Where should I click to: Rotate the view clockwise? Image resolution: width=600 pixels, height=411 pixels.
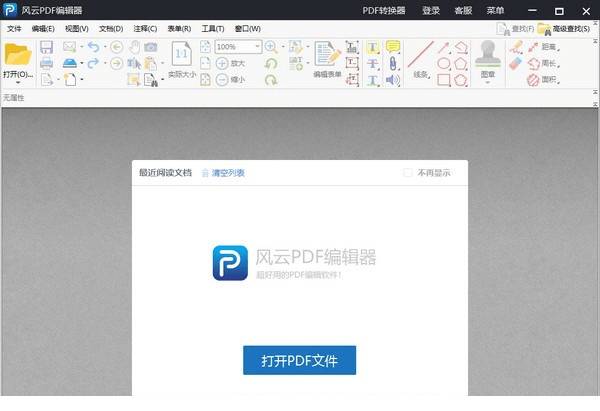271,80
